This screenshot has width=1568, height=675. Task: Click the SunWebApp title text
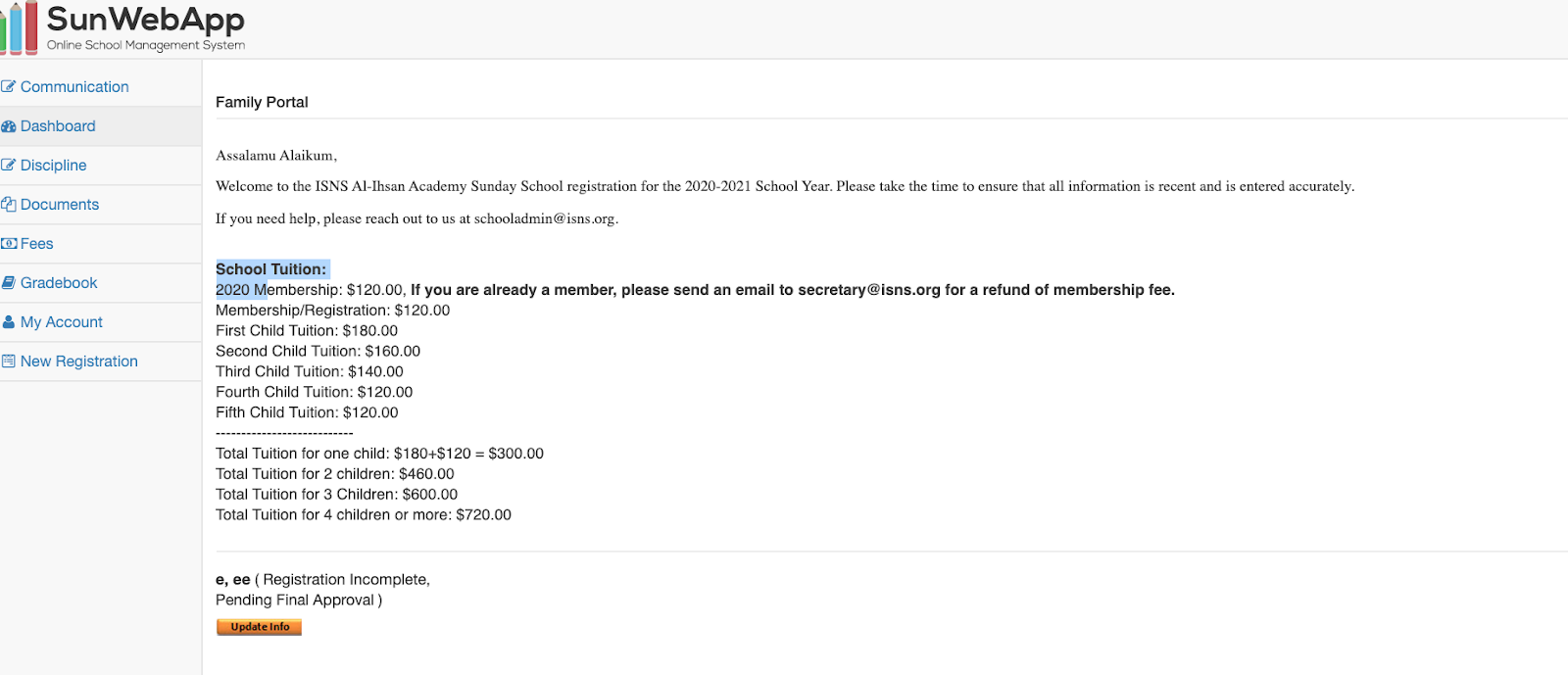(146, 20)
